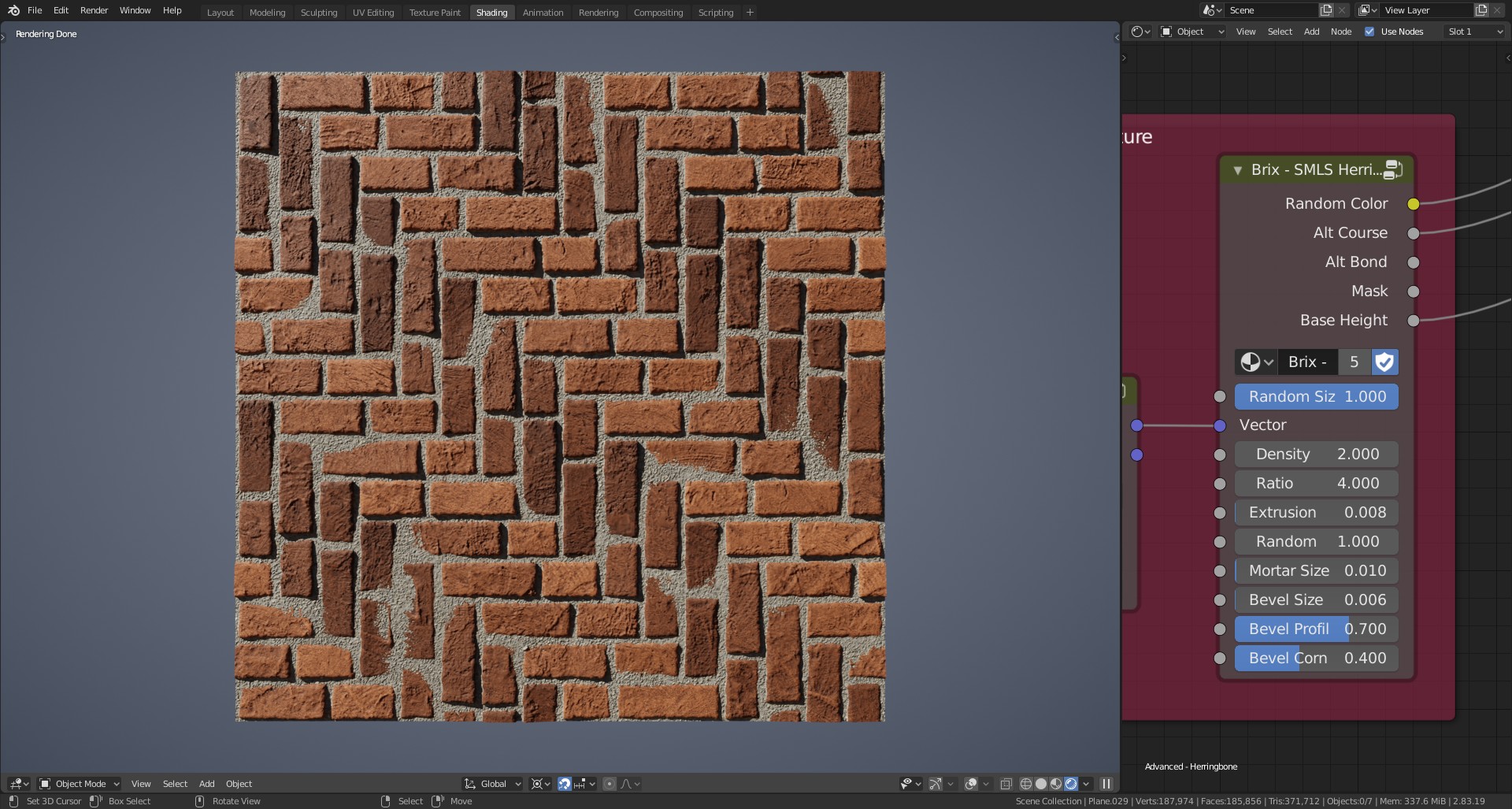
Task: Collapse the Brix - SMLS Herringbone node header
Action: tap(1238, 170)
